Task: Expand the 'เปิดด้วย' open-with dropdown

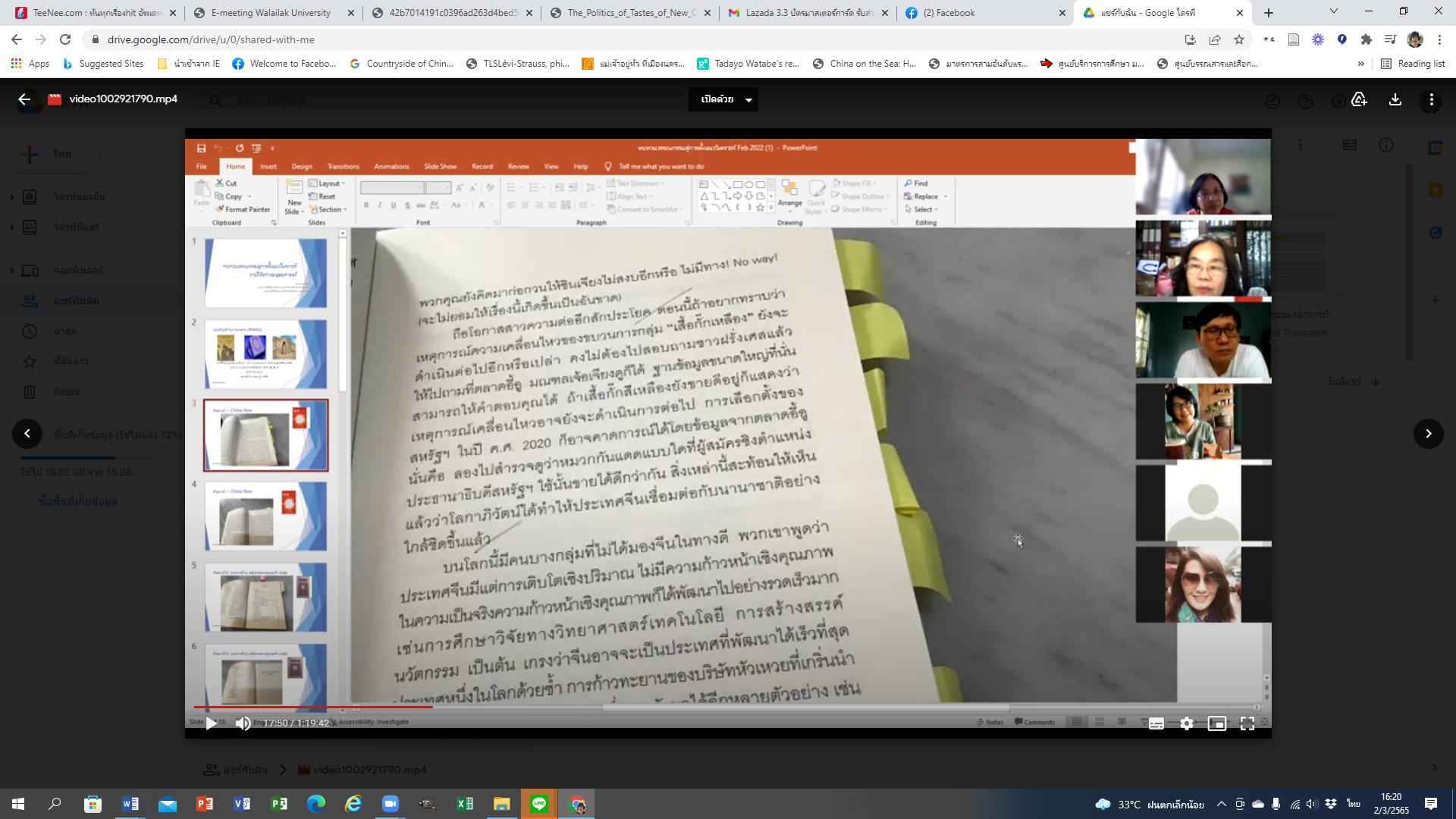Action: point(723,99)
